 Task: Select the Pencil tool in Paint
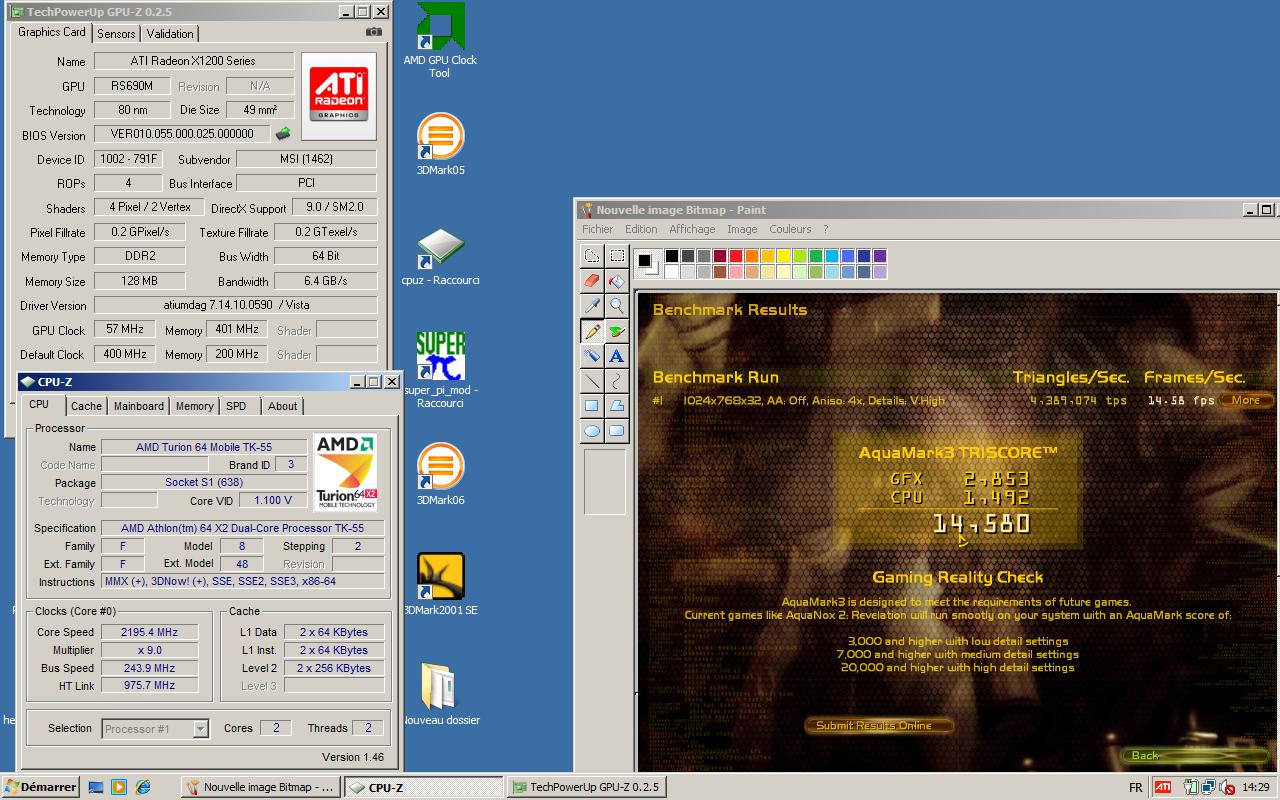(592, 331)
